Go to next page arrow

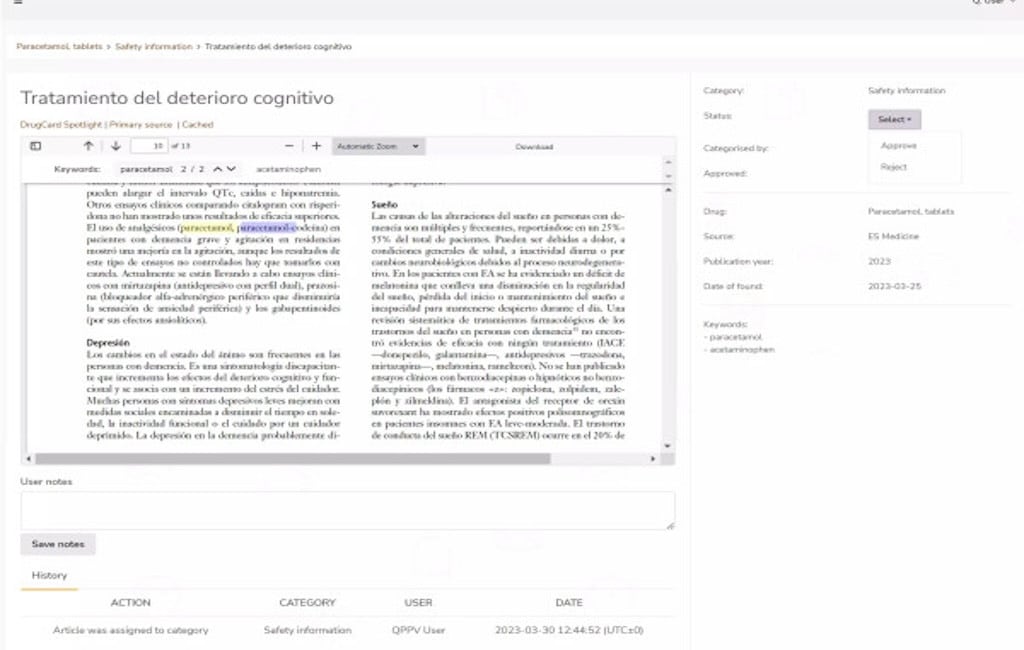pyautogui.click(x=116, y=146)
